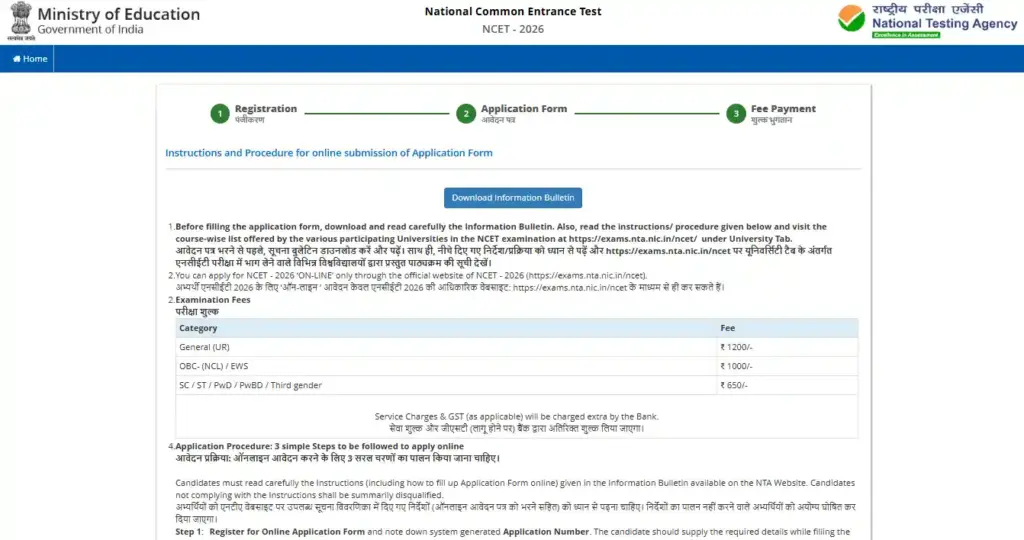Click the Ministry of Education heading text
Viewport: 1024px width, 540px height.
click(x=118, y=15)
